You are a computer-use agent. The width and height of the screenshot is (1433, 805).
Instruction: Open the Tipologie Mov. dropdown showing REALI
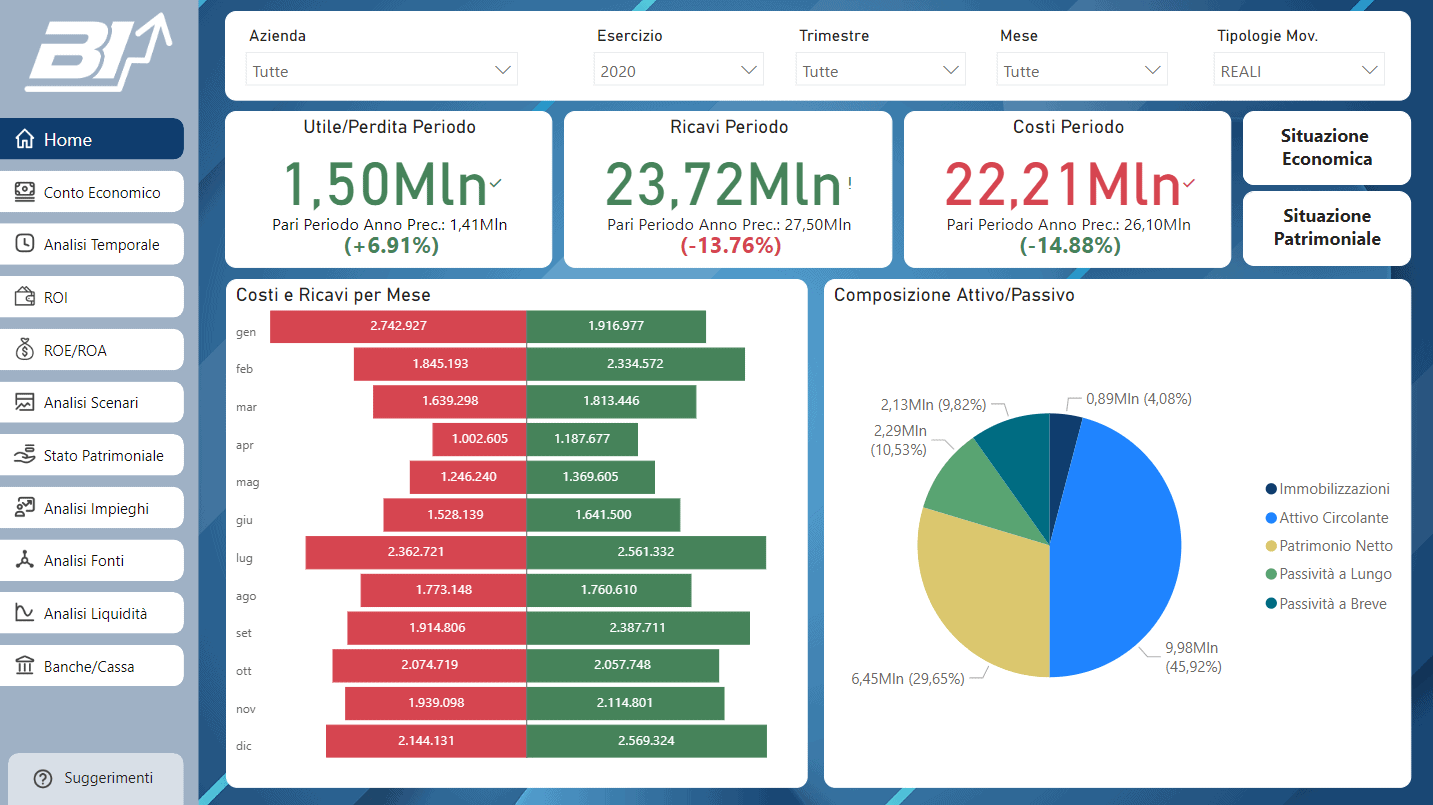[x=1300, y=70]
